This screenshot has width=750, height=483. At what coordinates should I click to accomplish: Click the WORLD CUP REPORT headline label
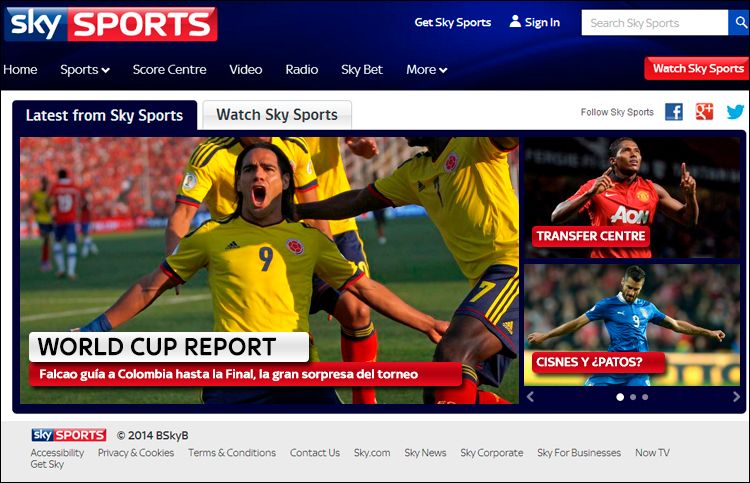(x=168, y=347)
